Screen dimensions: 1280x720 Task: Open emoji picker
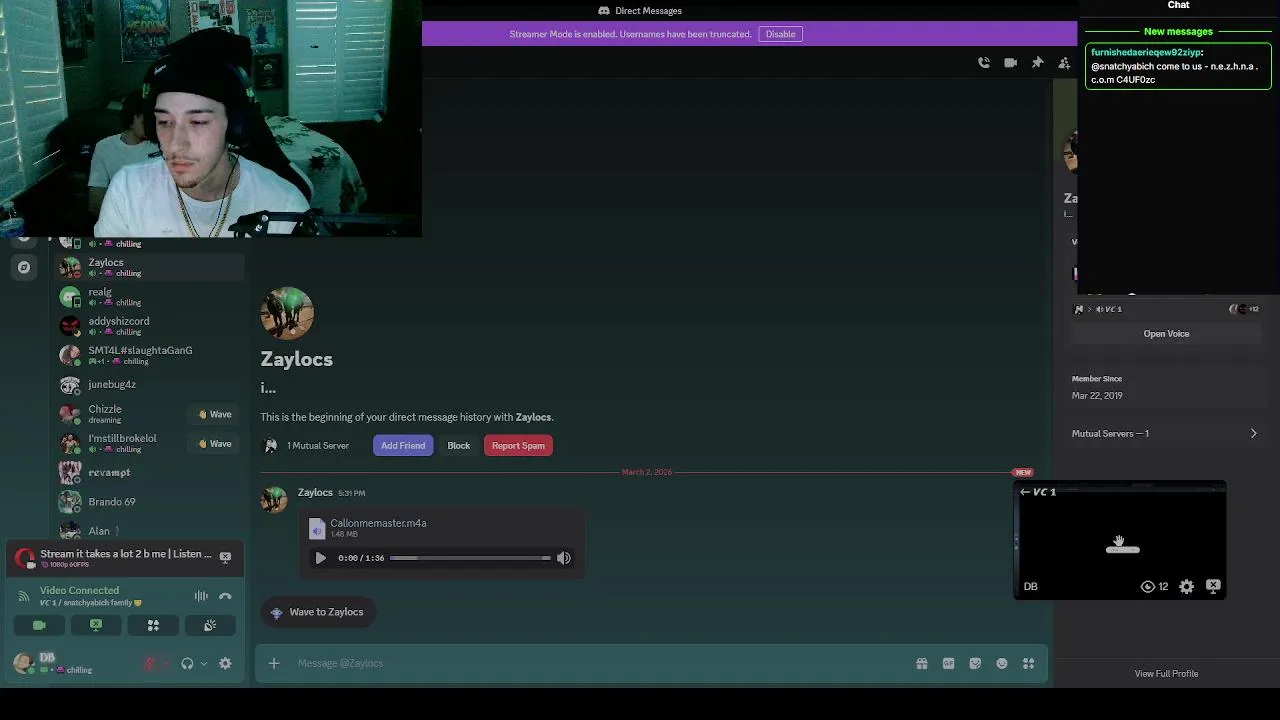coord(1002,663)
